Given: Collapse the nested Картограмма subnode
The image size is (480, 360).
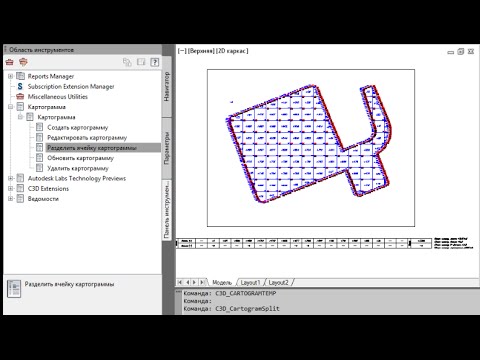Looking at the screenshot, I should click(20, 117).
